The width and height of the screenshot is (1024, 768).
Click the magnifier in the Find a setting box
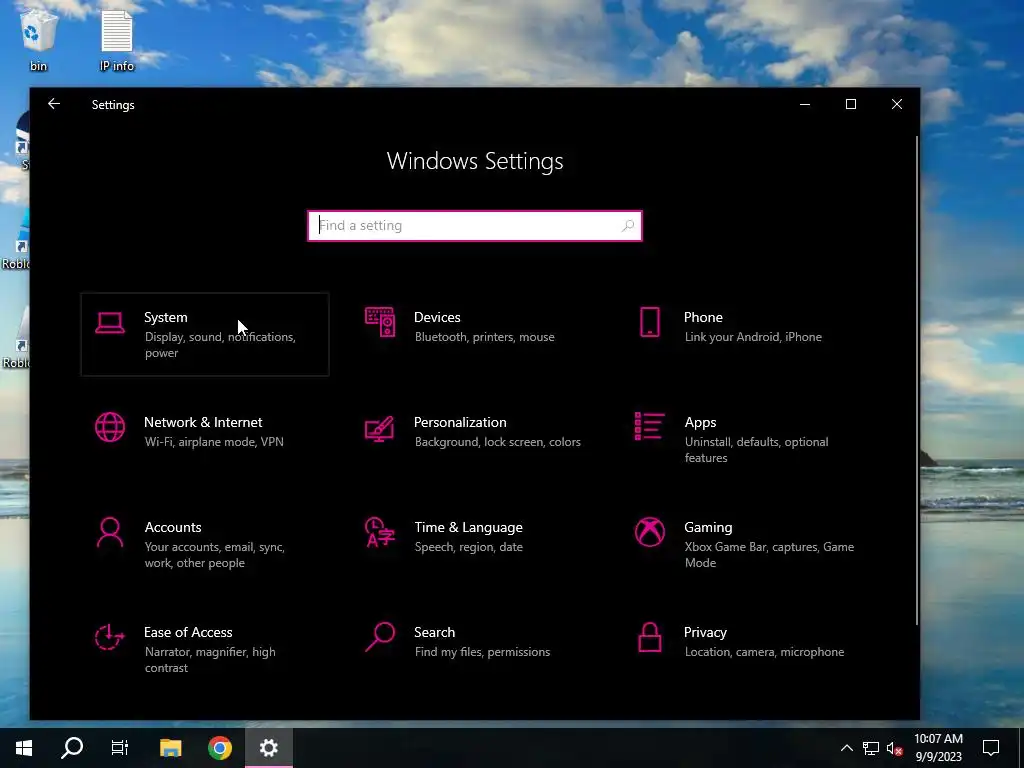(628, 225)
